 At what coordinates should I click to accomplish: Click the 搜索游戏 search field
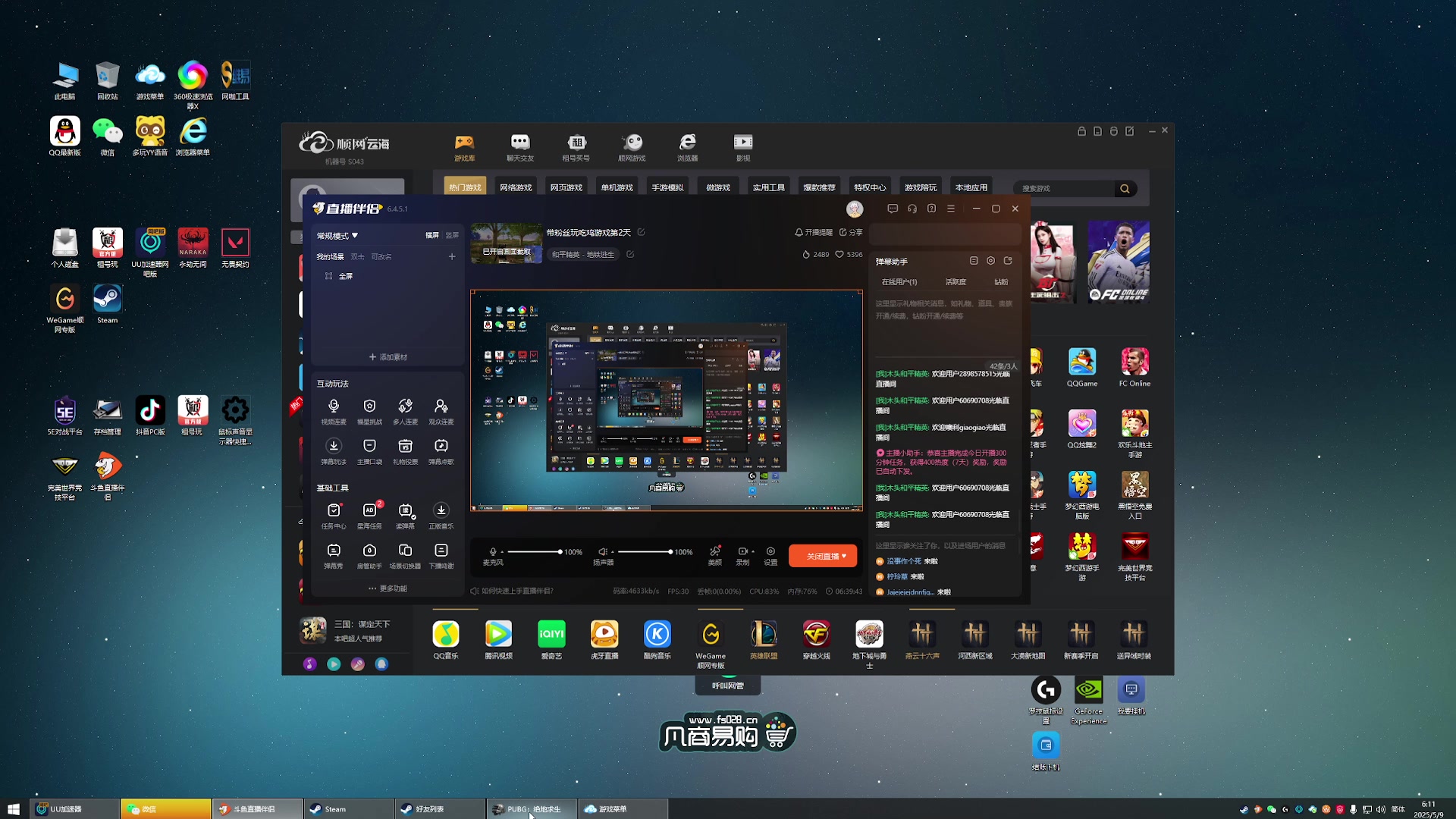pos(1065,188)
